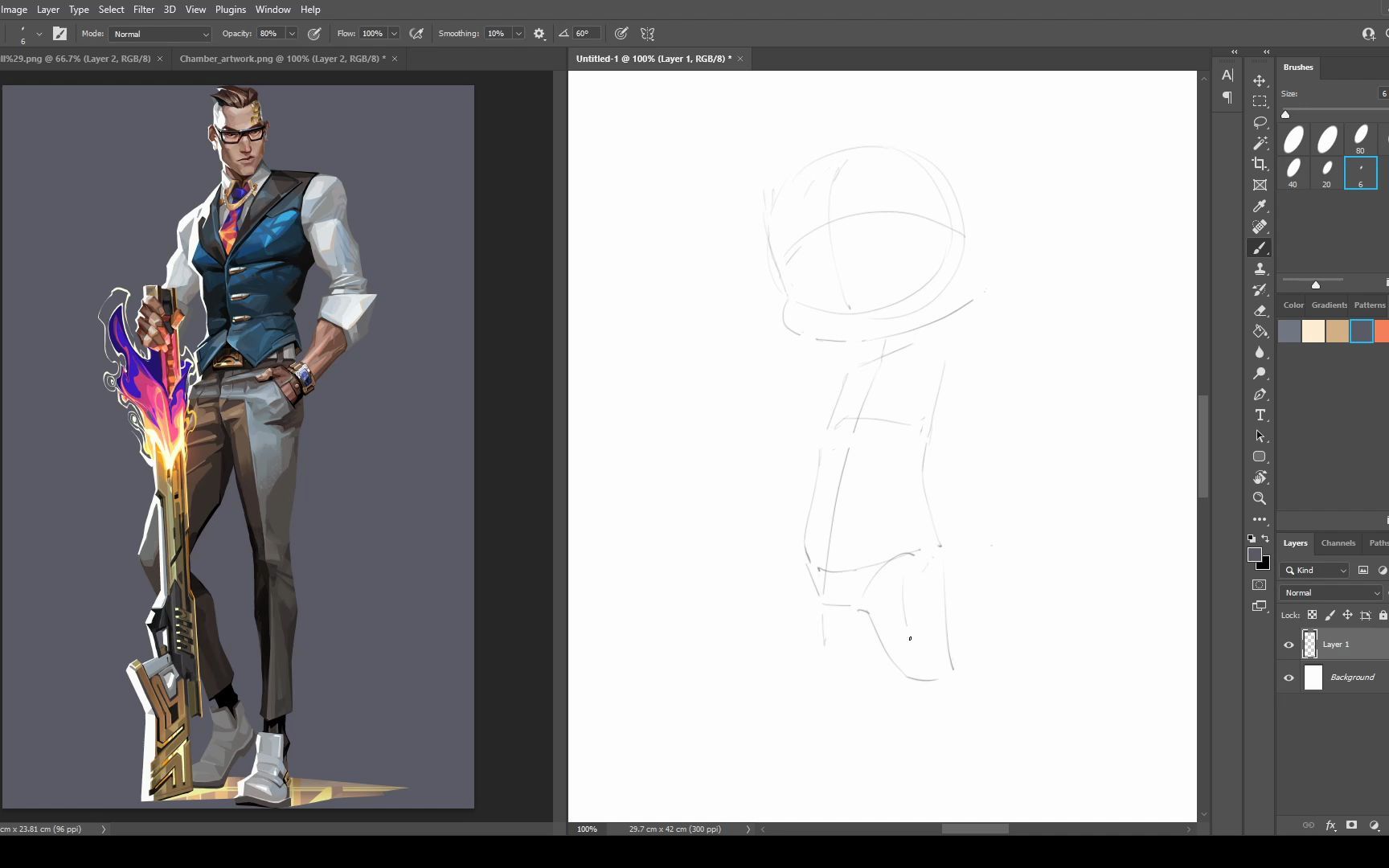
Task: Select the Rotate View hand tool
Action: point(1260,477)
